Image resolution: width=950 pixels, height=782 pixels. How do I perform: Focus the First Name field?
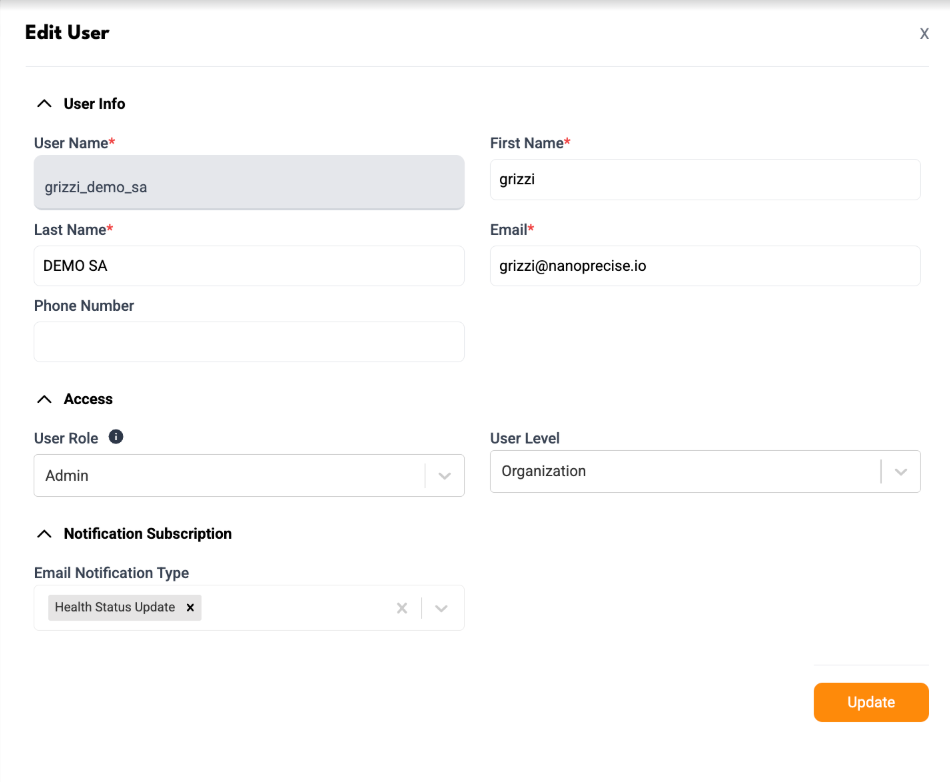point(705,180)
